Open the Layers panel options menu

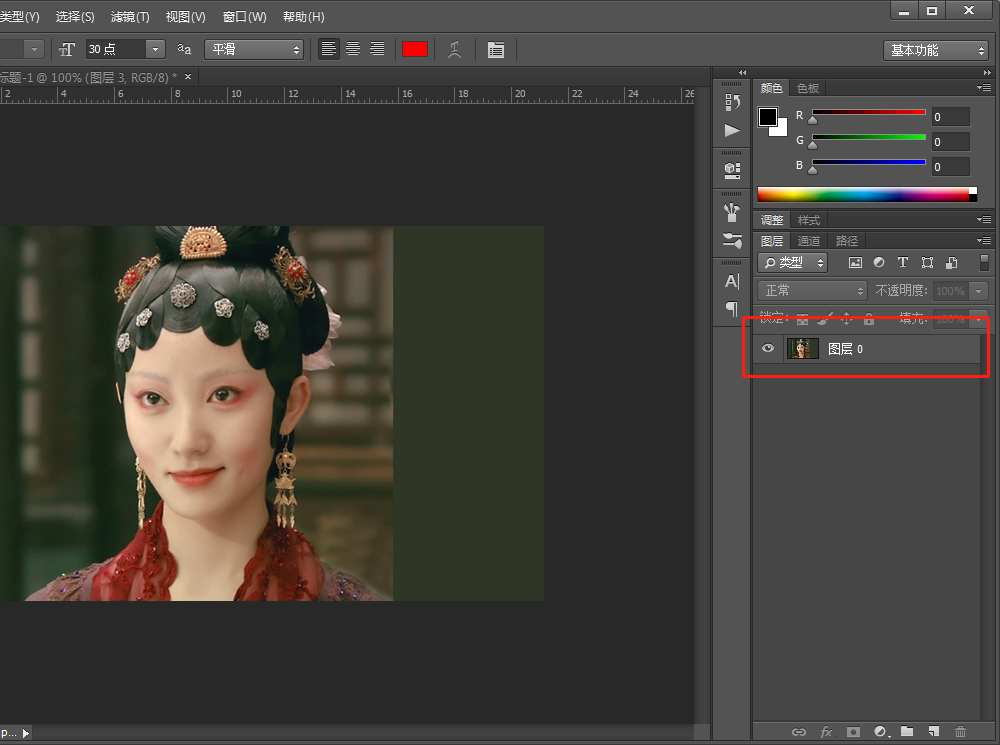(984, 240)
